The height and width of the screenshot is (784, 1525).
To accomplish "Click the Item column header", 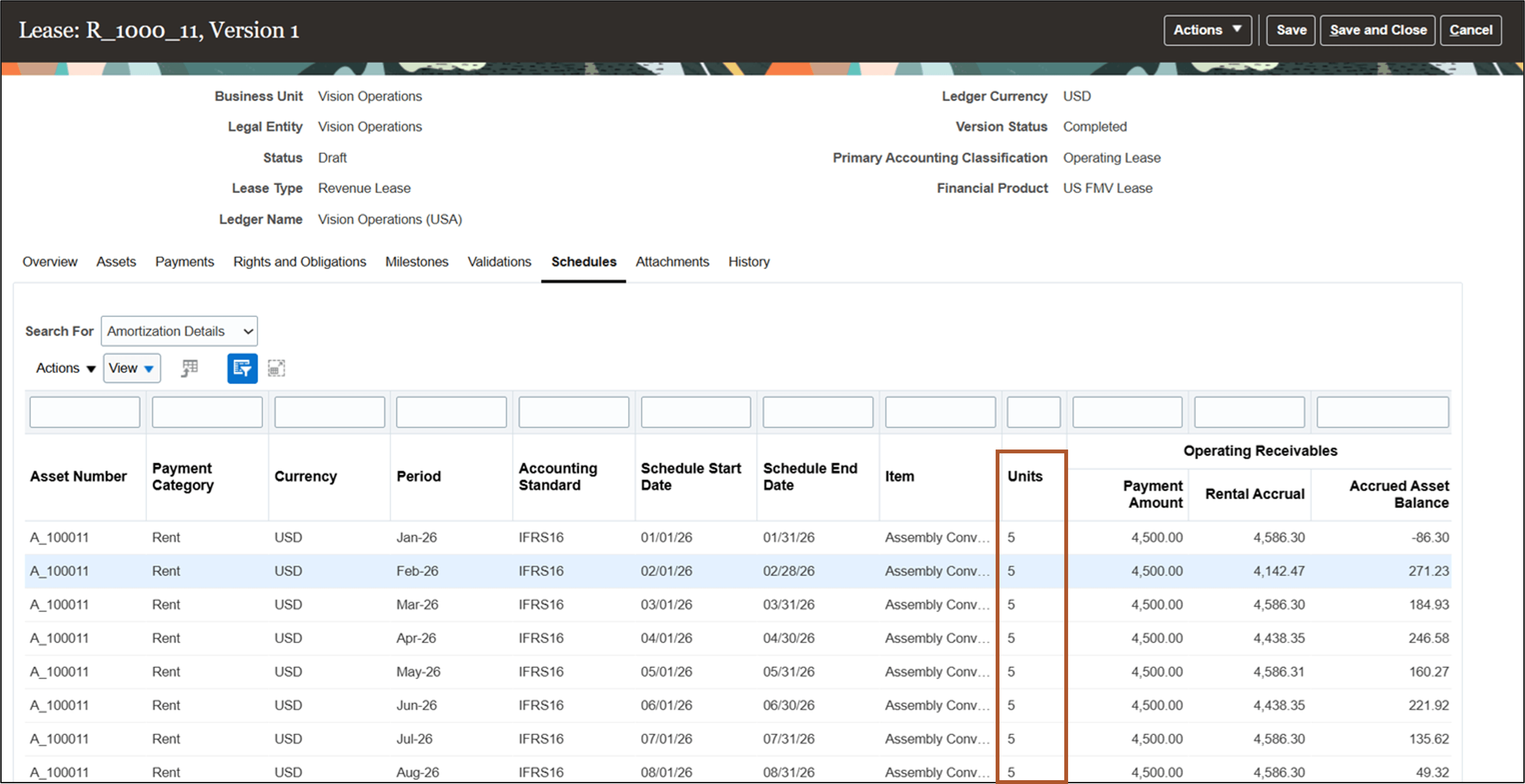I will pyautogui.click(x=899, y=476).
